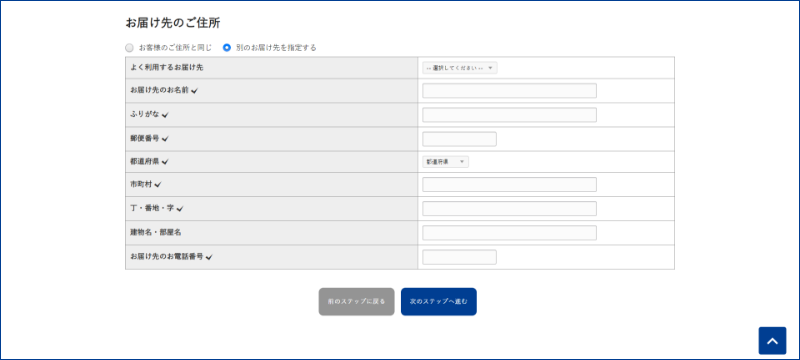The height and width of the screenshot is (360, 800).
Task: Select 'お客様のご住所と同じ' radio option
Action: (x=130, y=48)
